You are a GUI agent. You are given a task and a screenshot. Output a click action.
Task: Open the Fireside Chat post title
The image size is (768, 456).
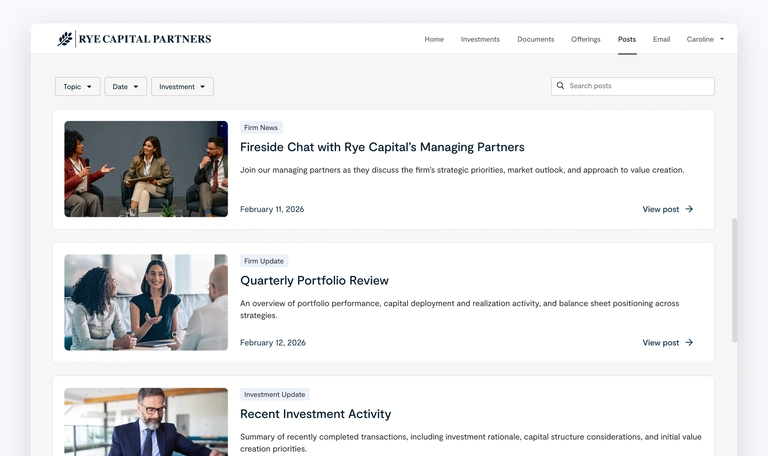click(382, 147)
